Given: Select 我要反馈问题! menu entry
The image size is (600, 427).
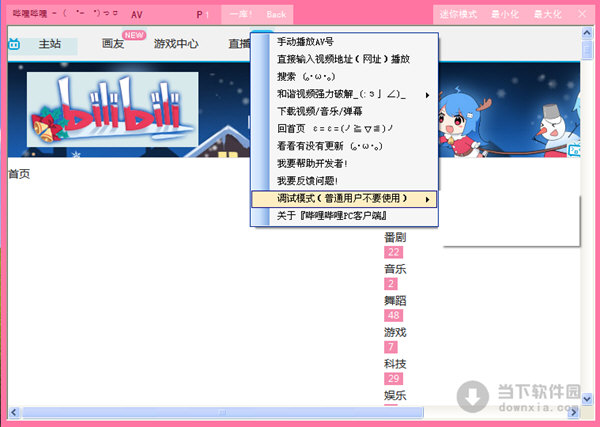Looking at the screenshot, I should [344, 181].
